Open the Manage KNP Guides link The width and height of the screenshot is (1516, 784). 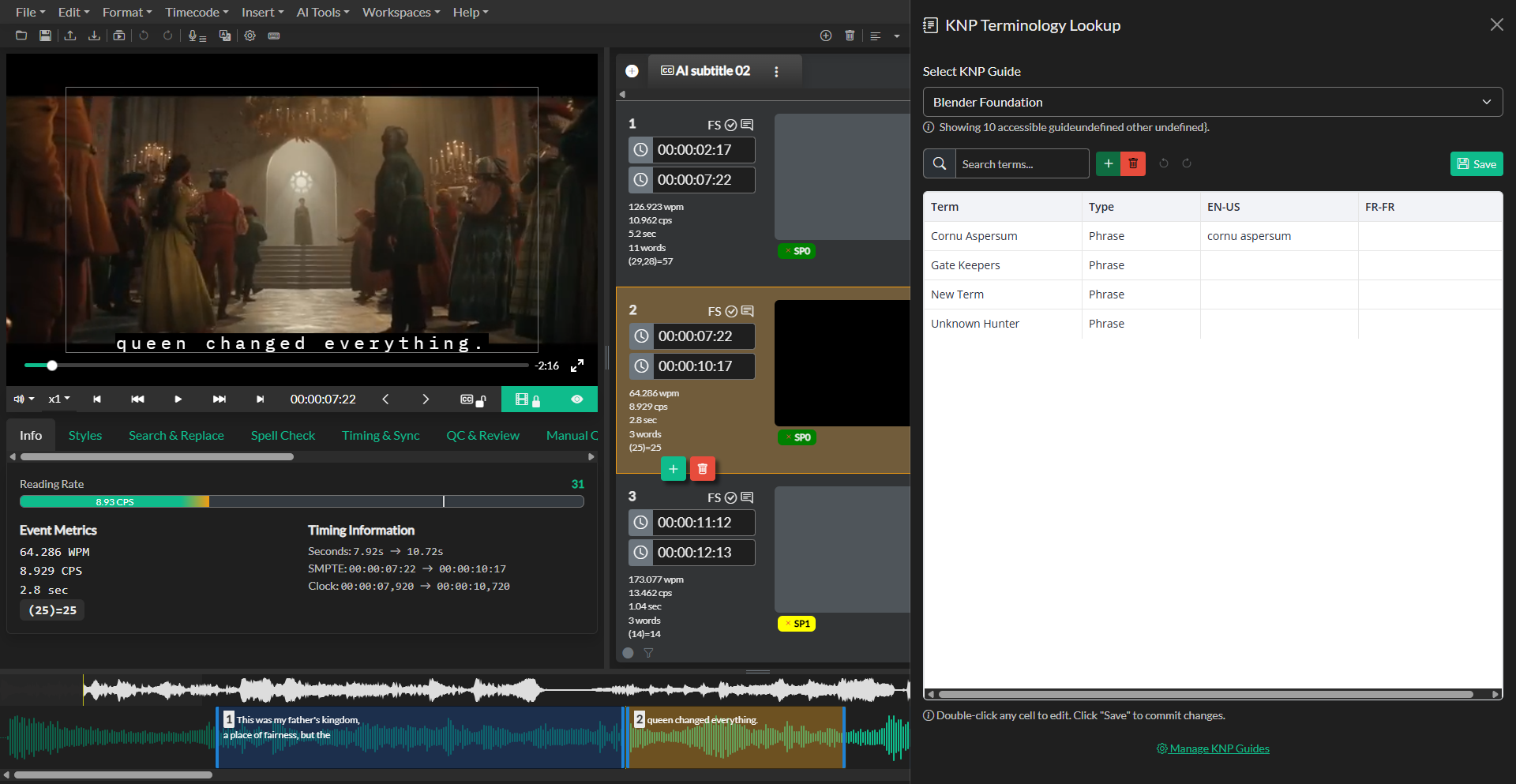coord(1219,748)
